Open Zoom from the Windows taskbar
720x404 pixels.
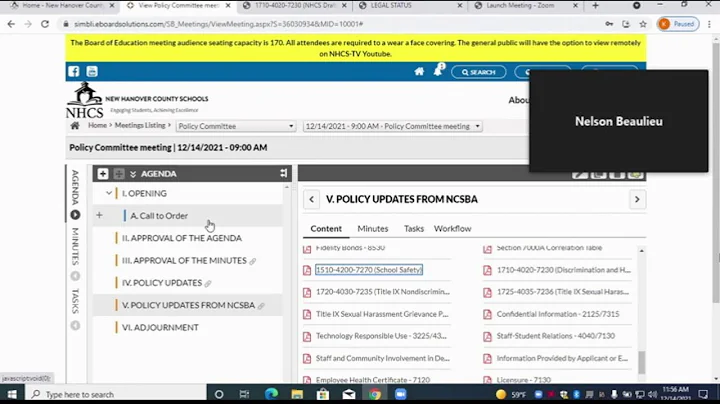400,394
